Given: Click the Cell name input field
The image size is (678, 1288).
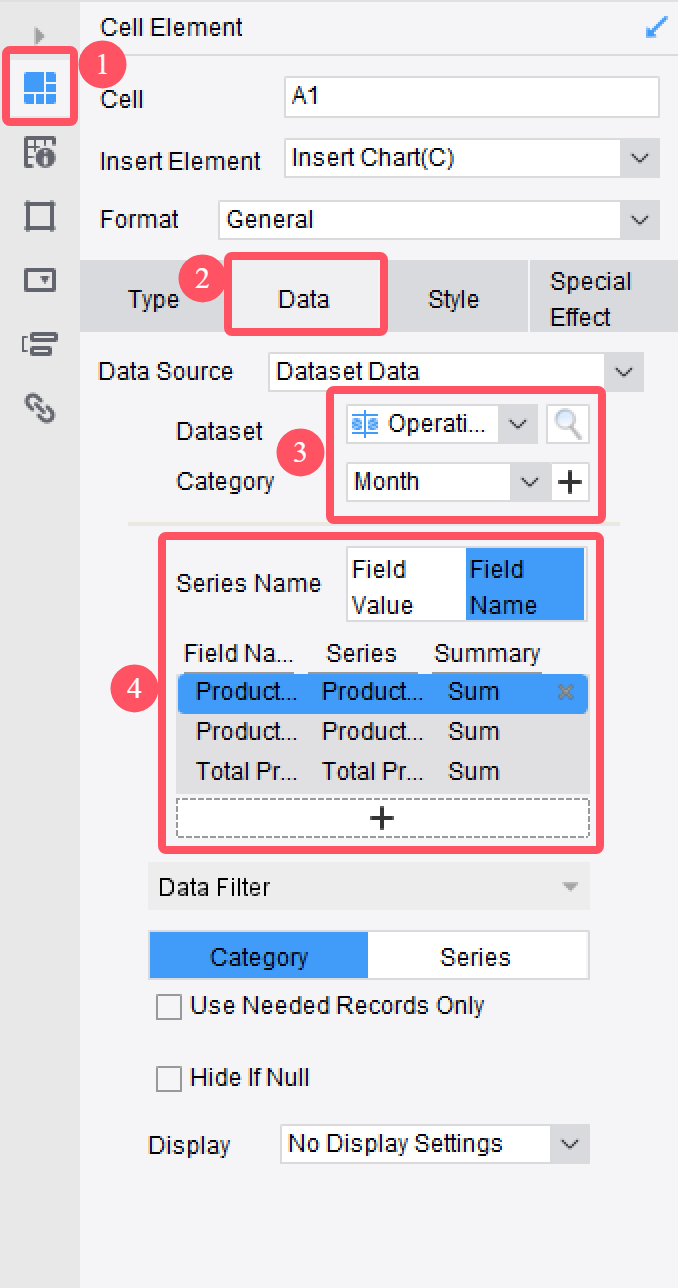Looking at the screenshot, I should 471,97.
